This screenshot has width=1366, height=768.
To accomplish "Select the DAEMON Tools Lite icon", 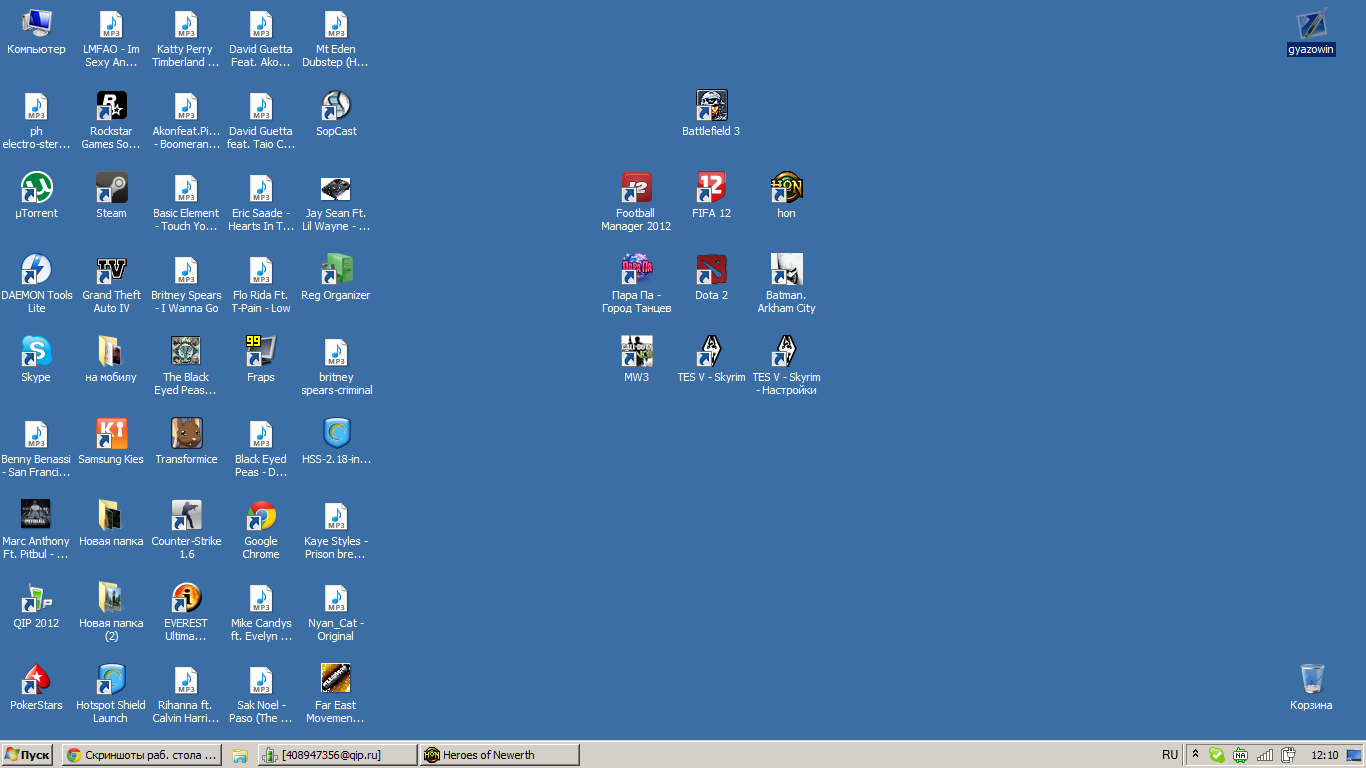I will click(36, 284).
